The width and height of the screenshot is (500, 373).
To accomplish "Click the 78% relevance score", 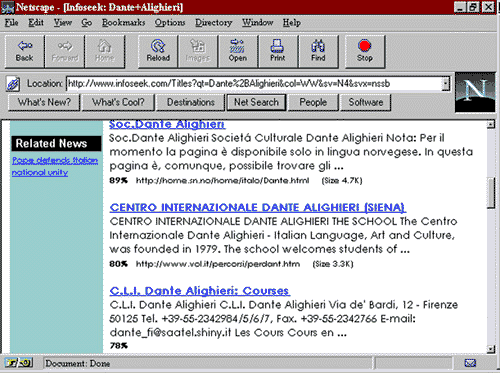I will coord(118,346).
